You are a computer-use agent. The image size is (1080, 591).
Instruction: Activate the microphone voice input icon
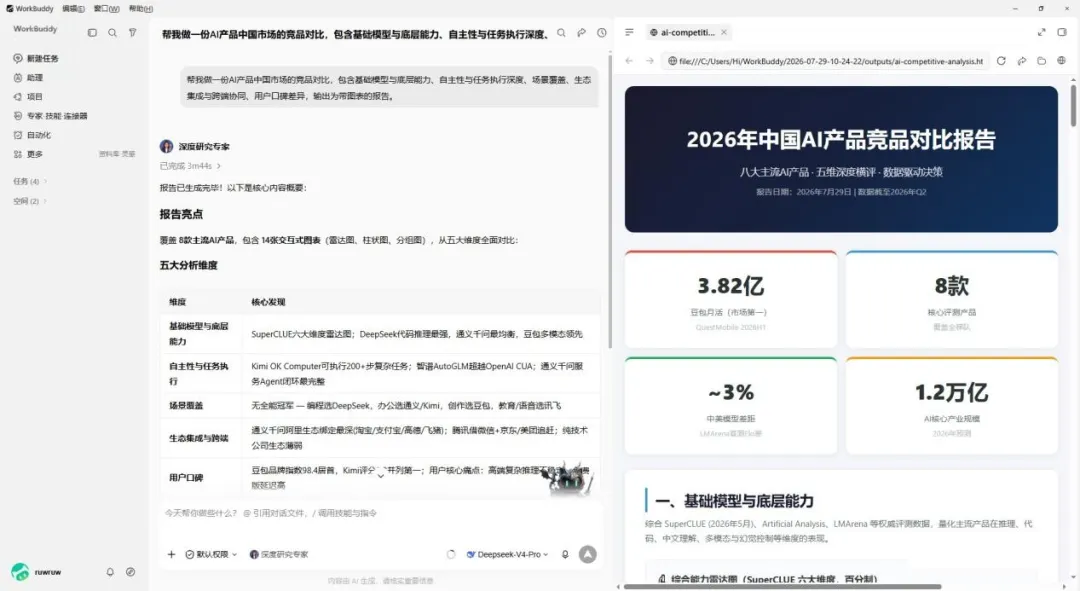565,554
